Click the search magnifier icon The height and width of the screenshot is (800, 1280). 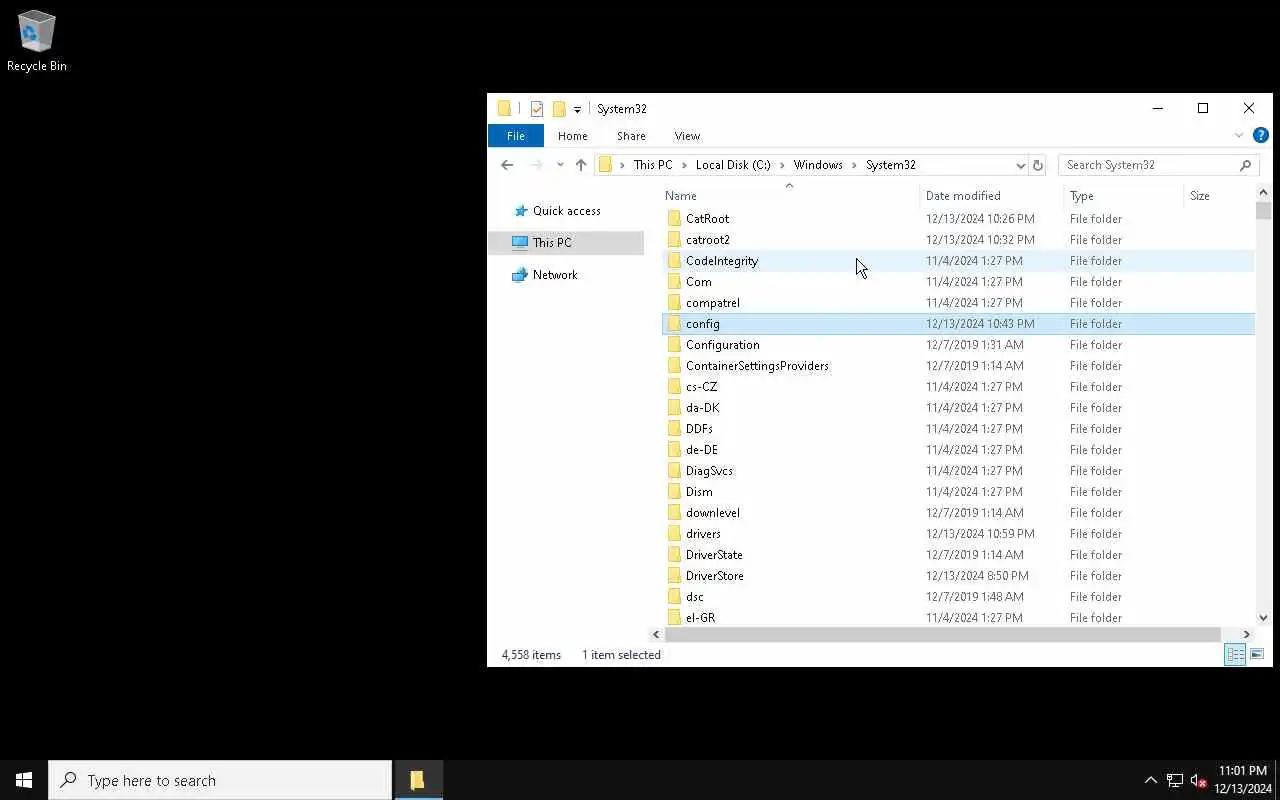tap(1245, 165)
